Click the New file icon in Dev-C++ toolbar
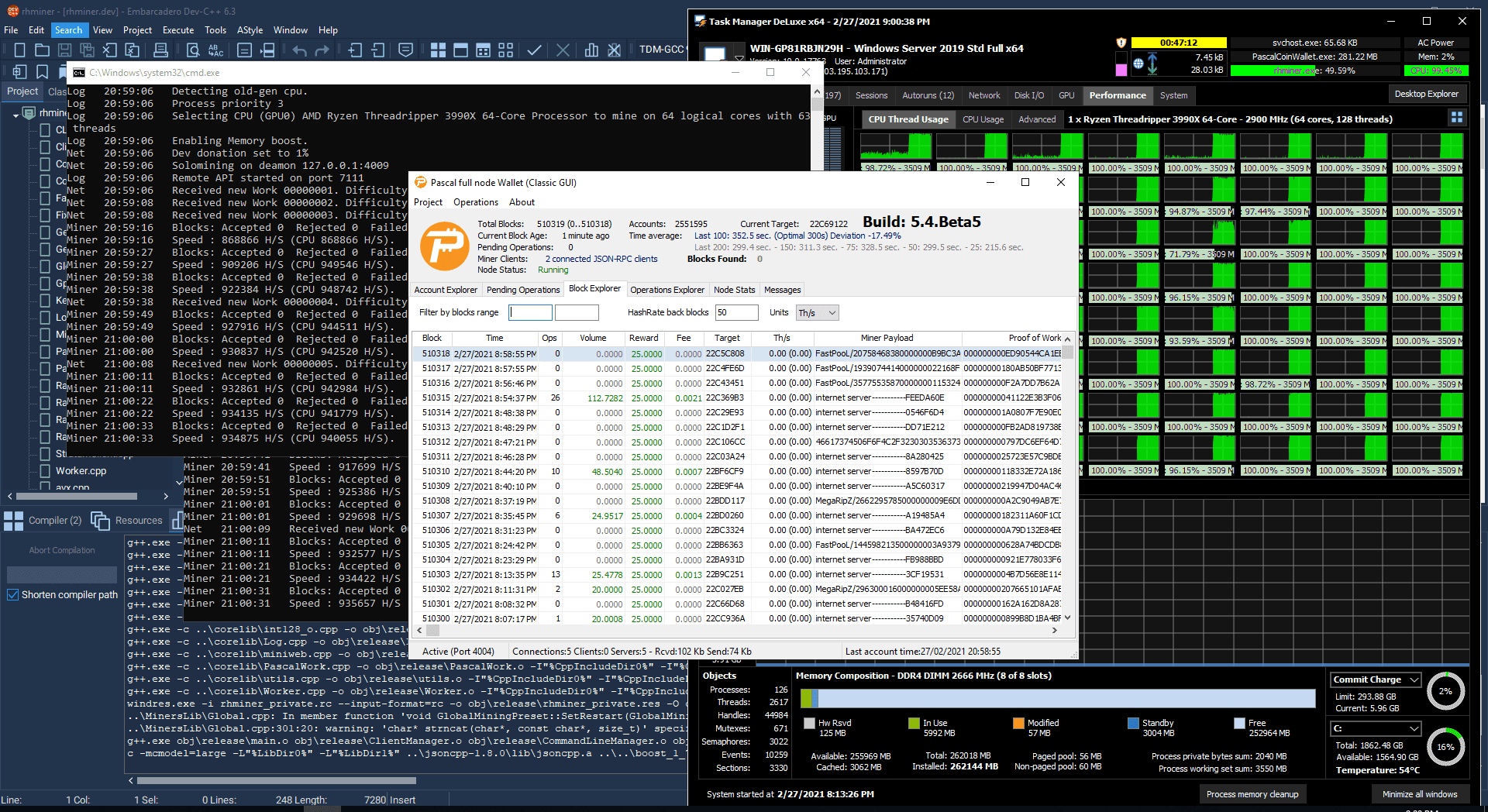Screen dimensions: 1488x812 tap(19, 50)
